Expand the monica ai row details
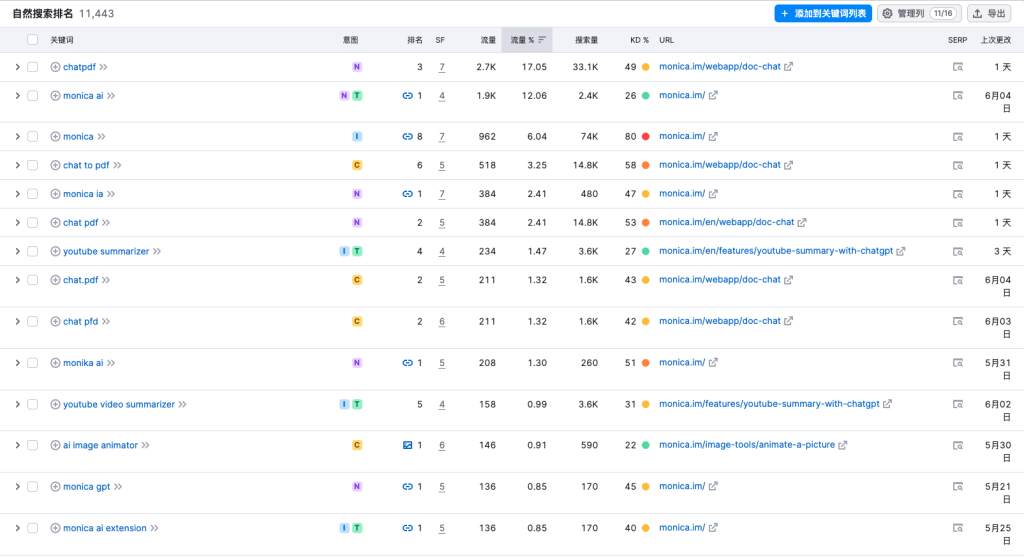This screenshot has width=1024, height=558. coord(18,95)
